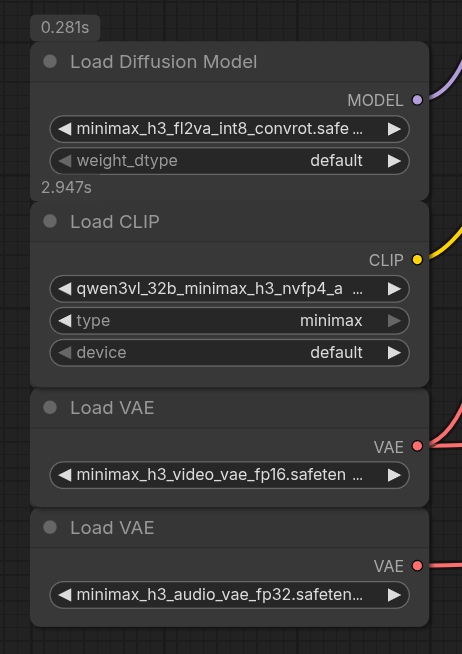This screenshot has height=654, width=462.
Task: Select previous diffusion model with left arrow
Action: tap(64, 129)
